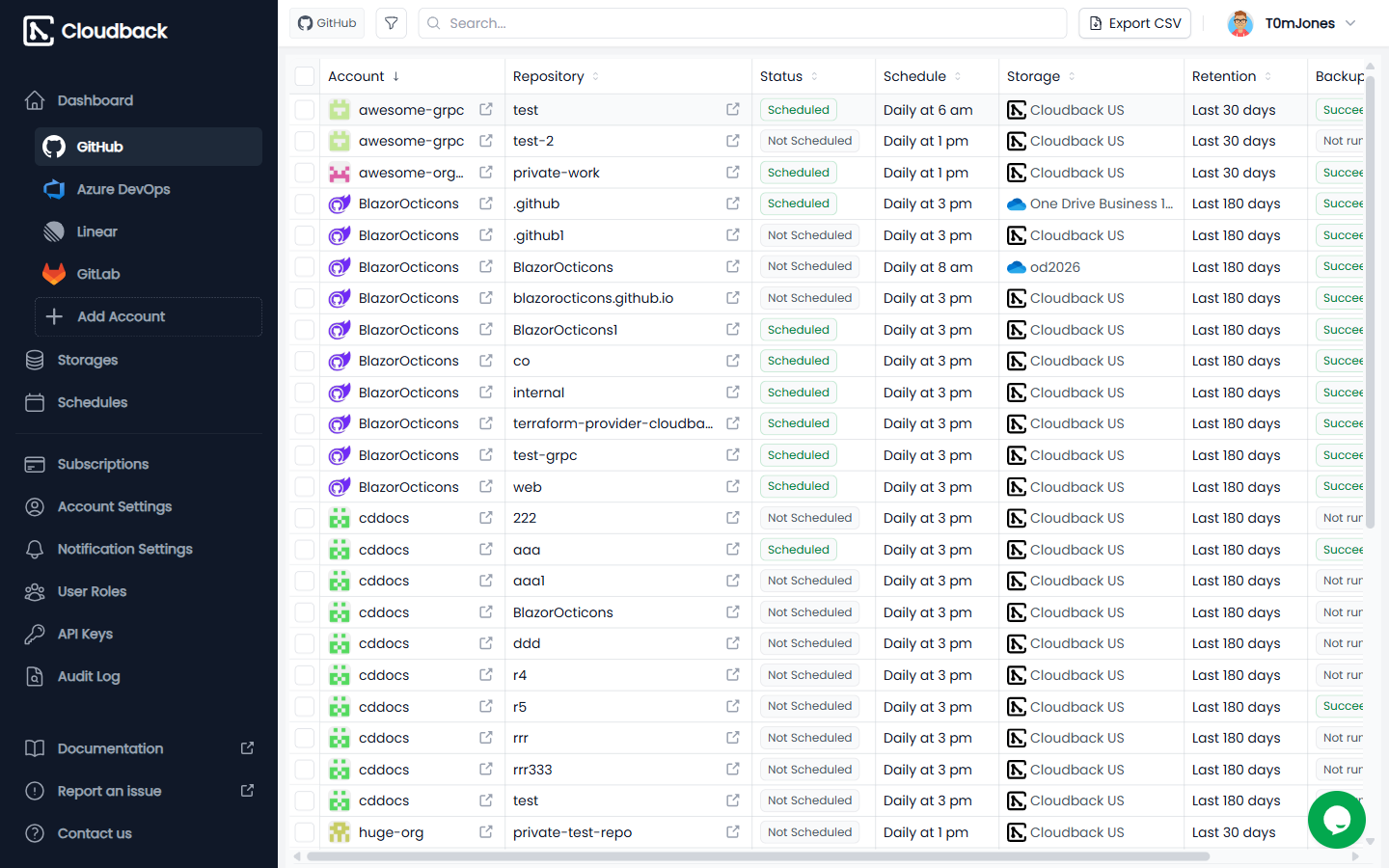
Task: Toggle the select-all checkbox in table header
Action: tap(305, 76)
